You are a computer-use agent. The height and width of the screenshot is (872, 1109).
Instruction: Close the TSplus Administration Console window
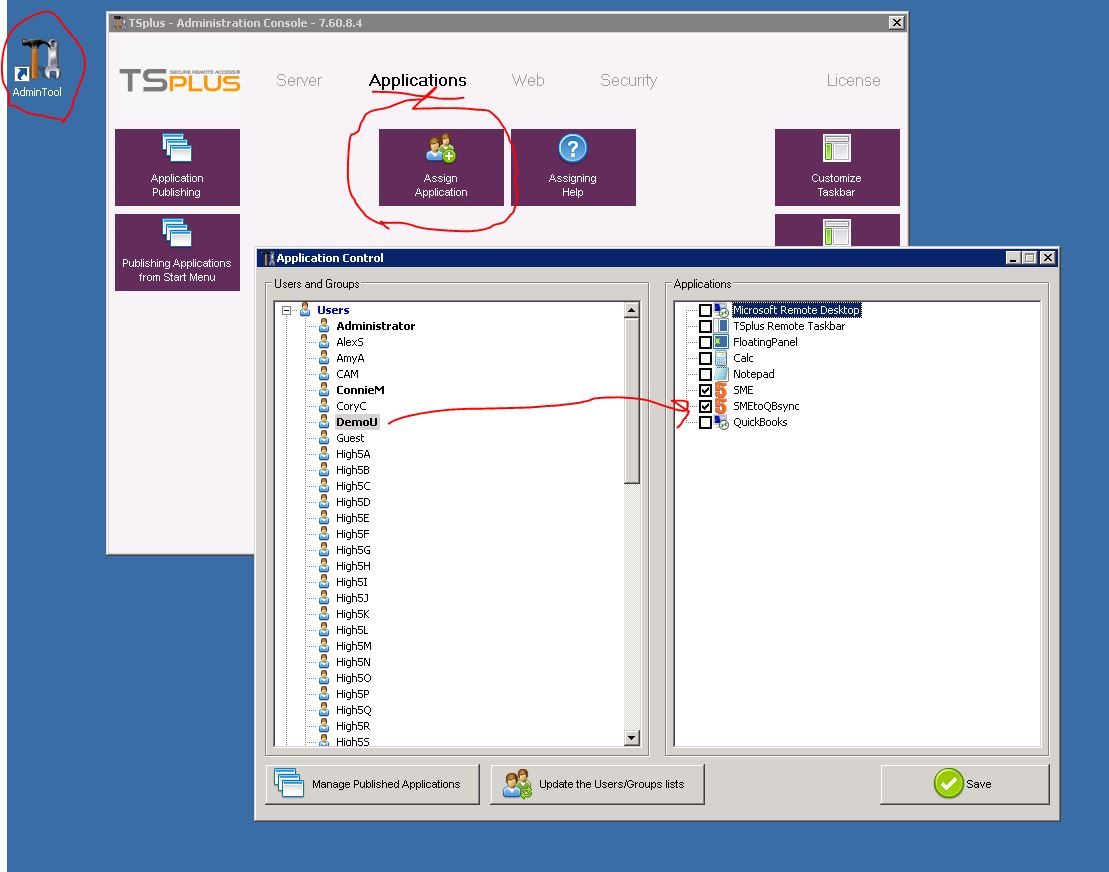pos(896,23)
